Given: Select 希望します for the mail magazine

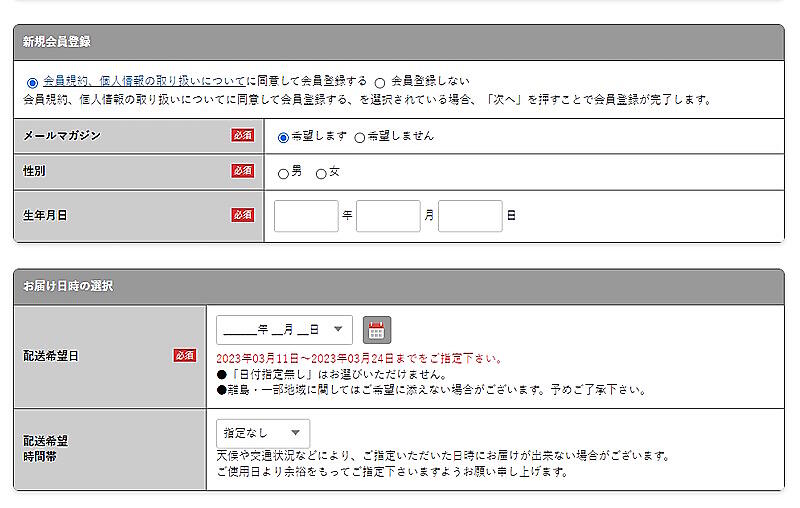Looking at the screenshot, I should pos(283,137).
